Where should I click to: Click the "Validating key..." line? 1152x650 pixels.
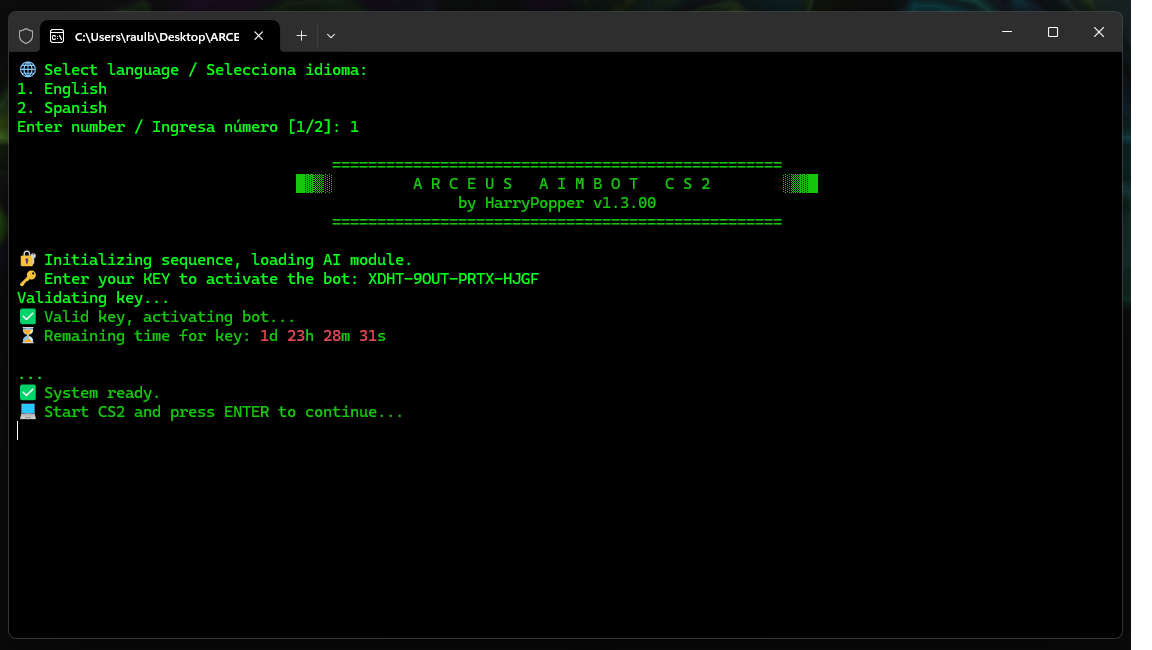pos(93,298)
